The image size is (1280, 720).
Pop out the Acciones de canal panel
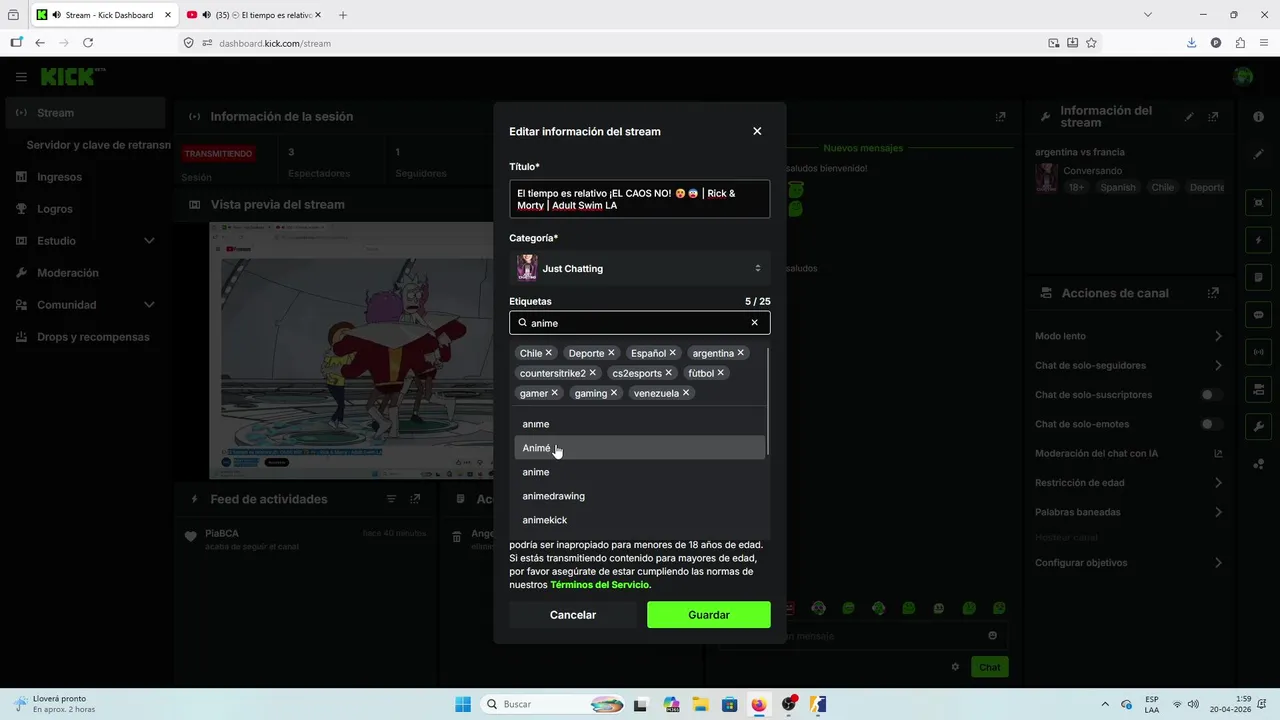click(x=1213, y=293)
